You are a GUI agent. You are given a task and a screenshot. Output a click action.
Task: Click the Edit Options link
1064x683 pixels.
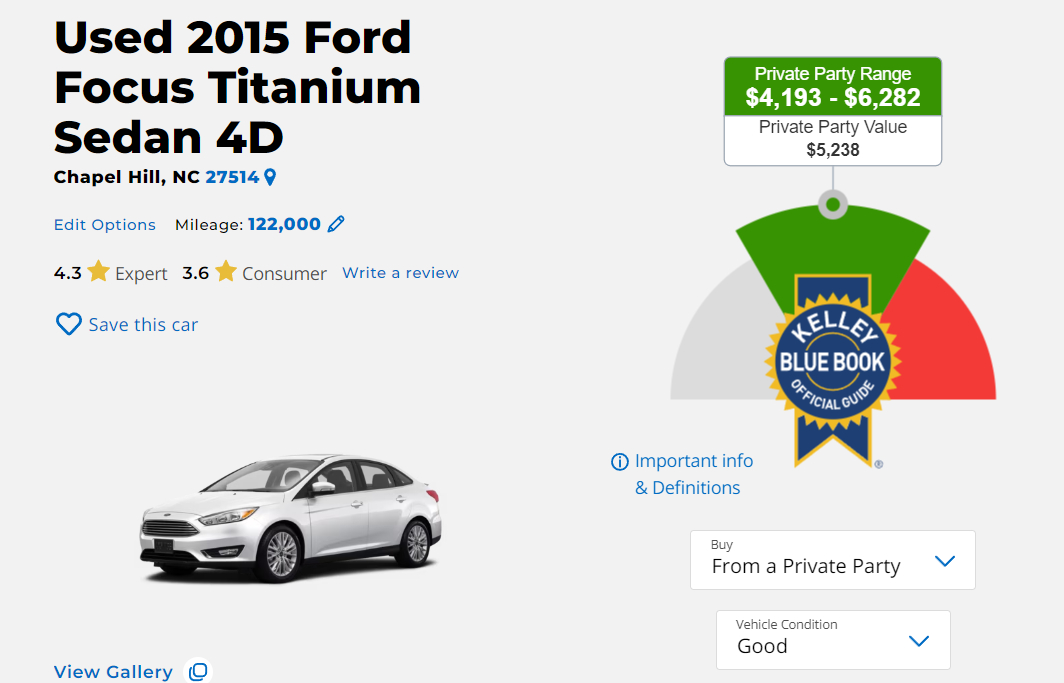[104, 225]
